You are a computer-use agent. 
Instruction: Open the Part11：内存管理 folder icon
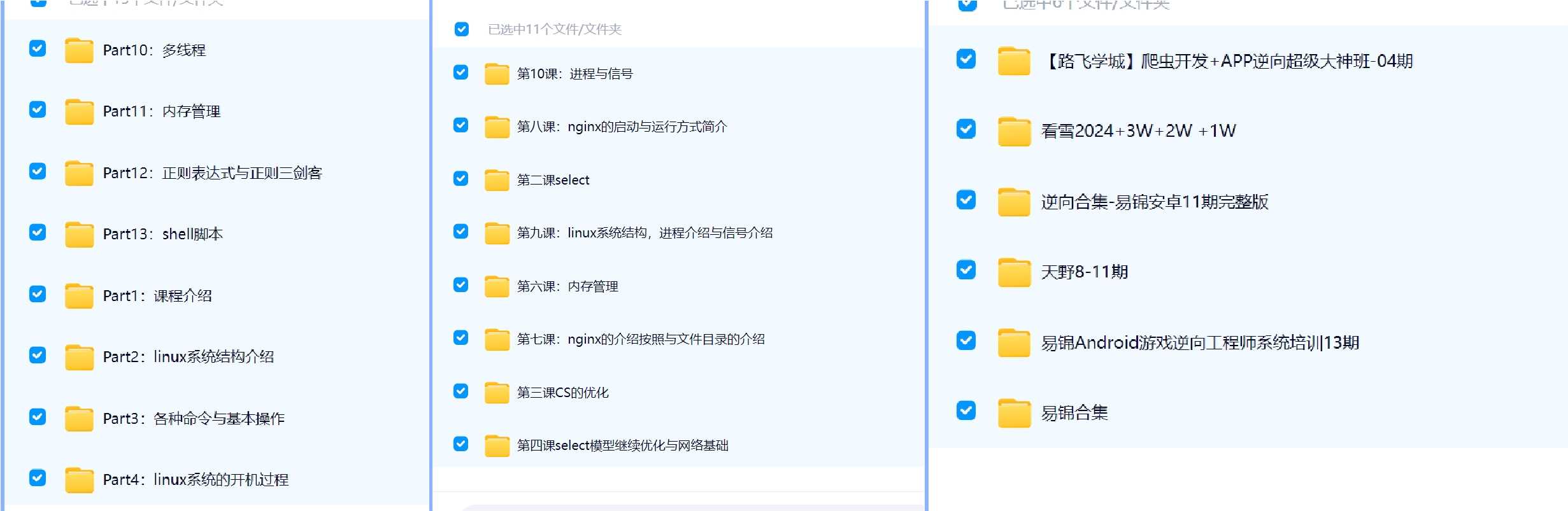coord(79,111)
